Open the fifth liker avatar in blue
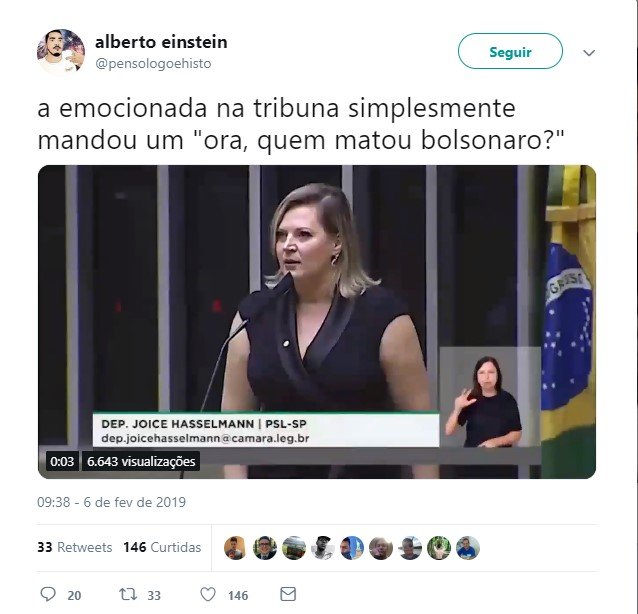 coord(352,548)
